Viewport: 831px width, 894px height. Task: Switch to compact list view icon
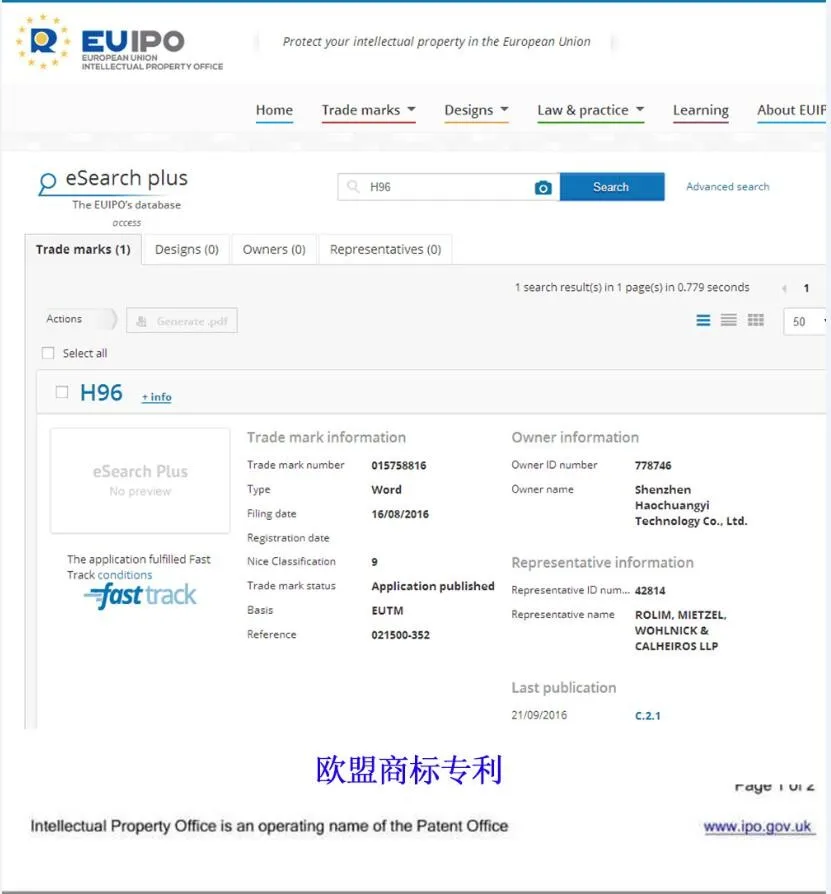[728, 320]
